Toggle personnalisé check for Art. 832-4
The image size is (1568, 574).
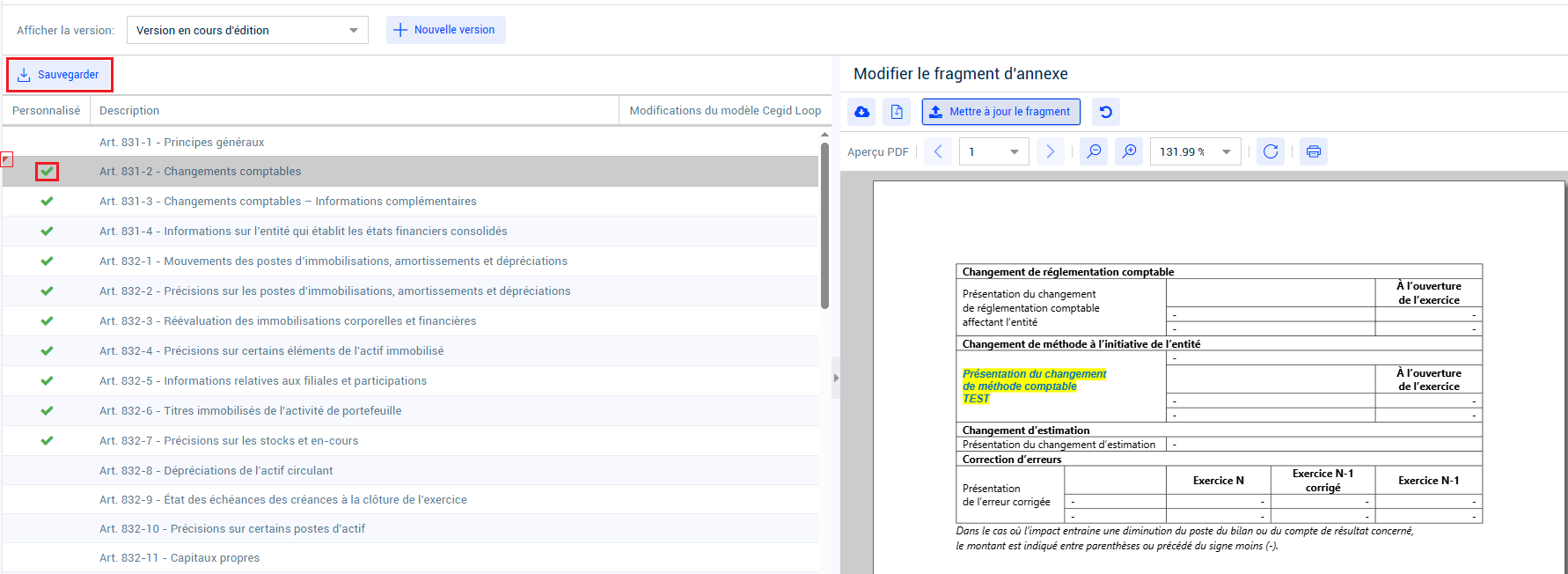48,351
